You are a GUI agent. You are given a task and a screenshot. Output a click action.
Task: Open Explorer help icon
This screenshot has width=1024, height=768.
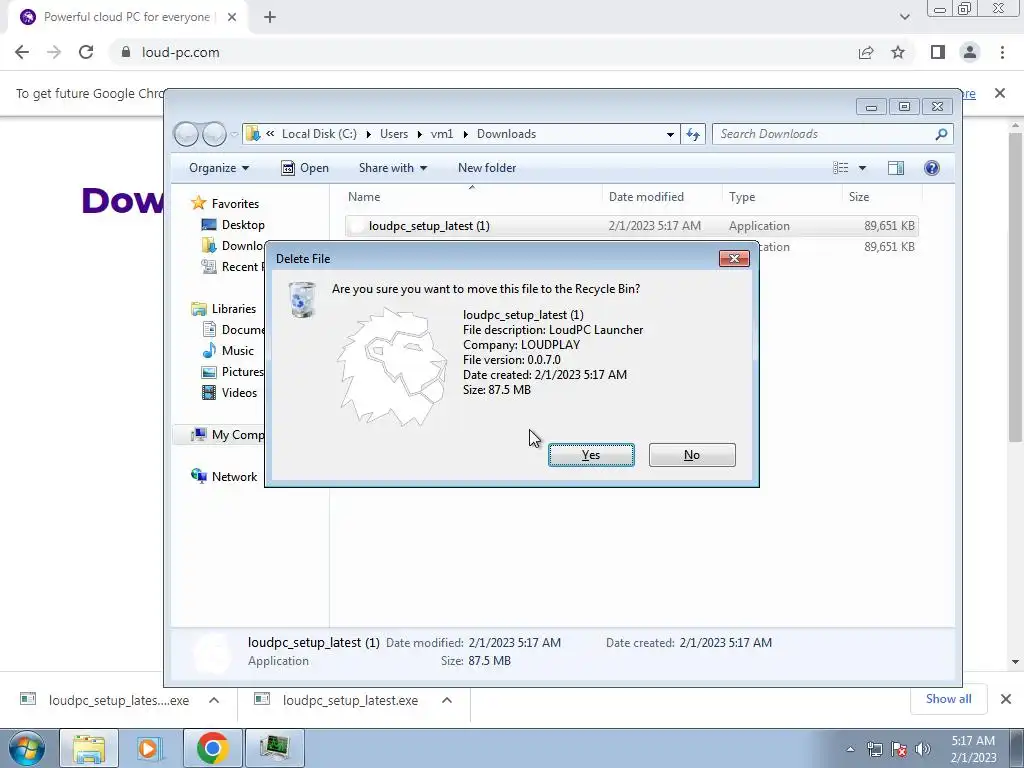tap(932, 168)
